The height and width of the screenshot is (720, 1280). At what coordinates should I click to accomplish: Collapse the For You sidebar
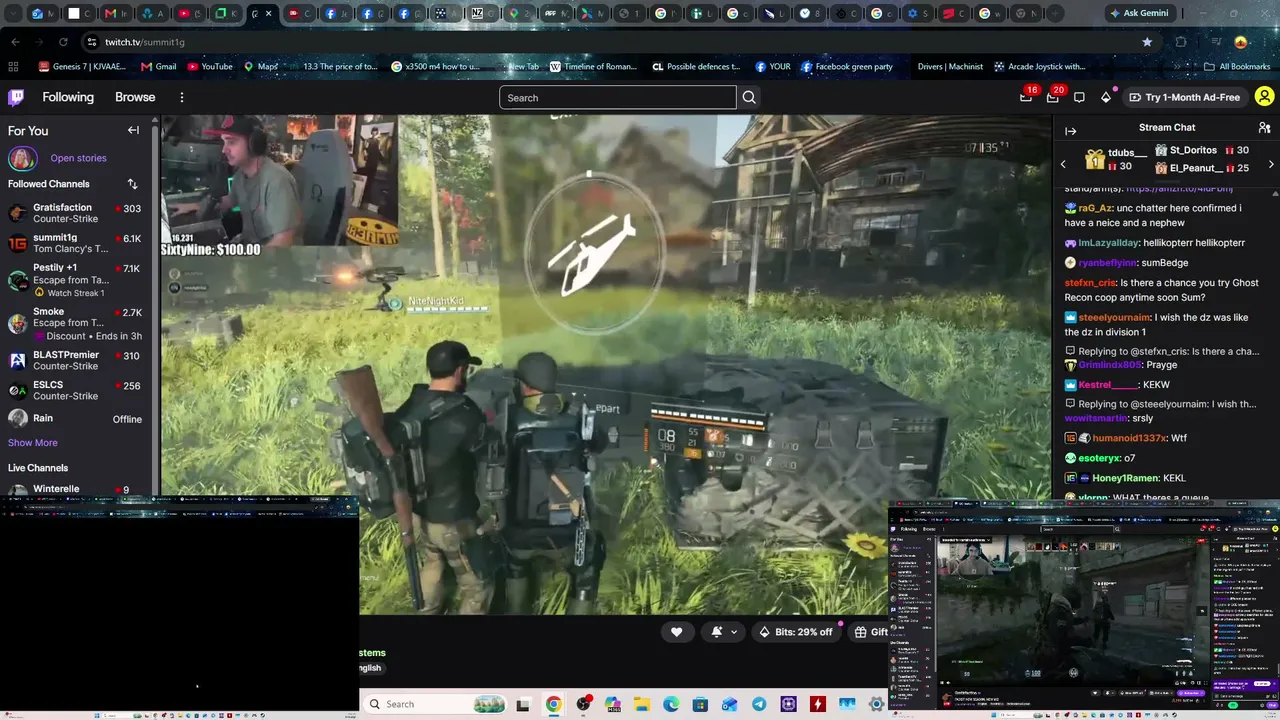[x=133, y=130]
